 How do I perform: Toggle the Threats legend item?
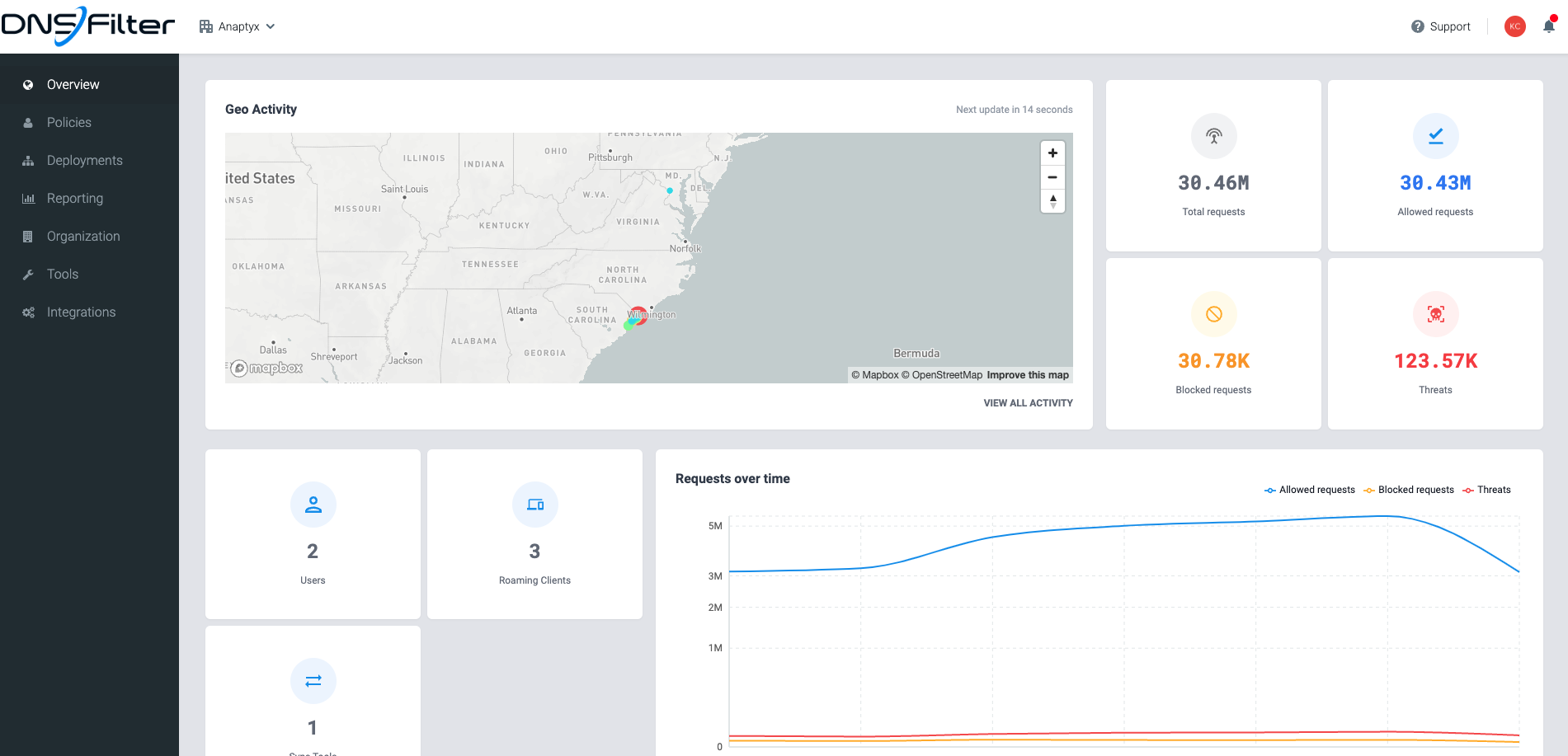click(x=1487, y=489)
